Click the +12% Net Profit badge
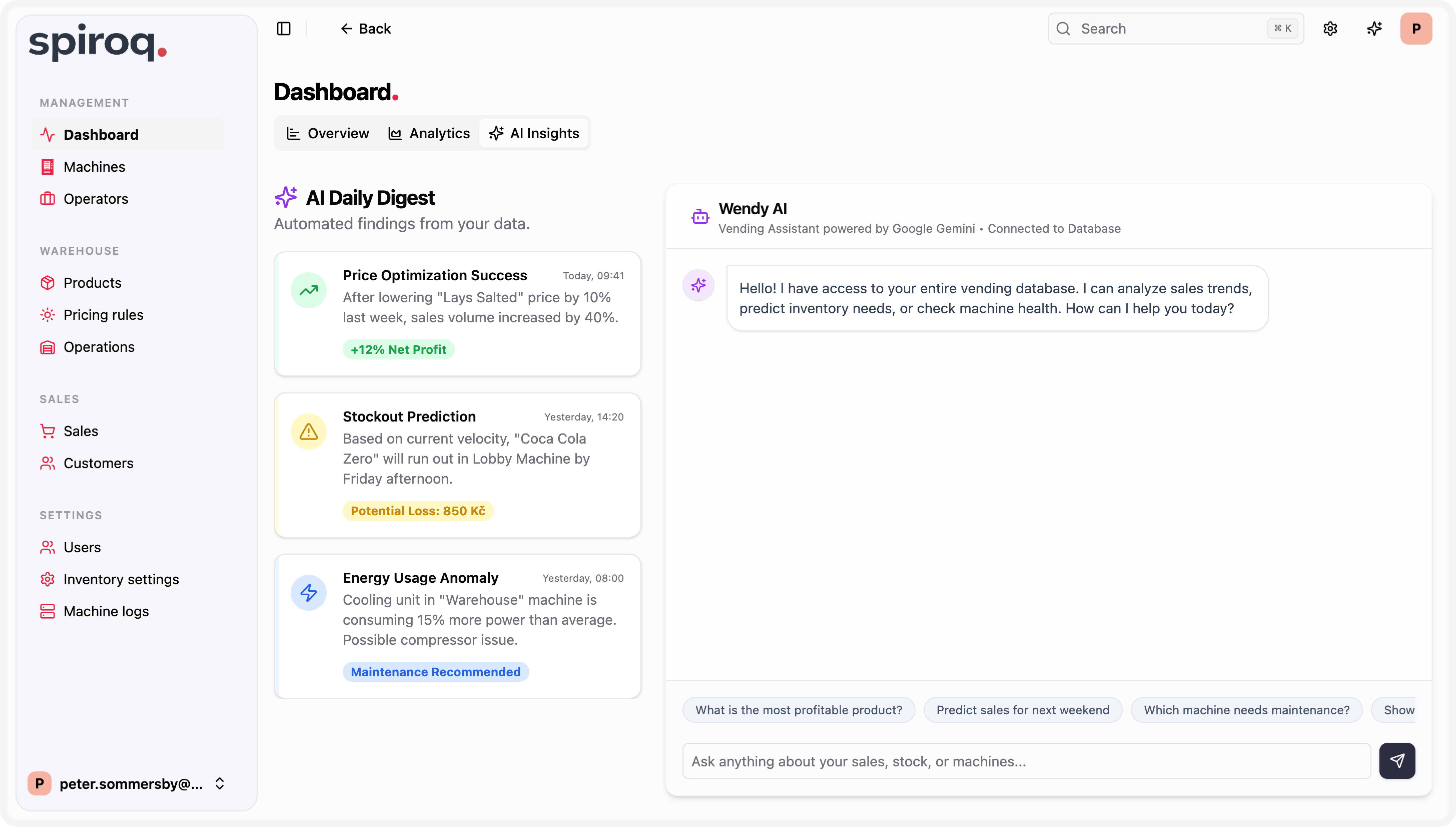Screen dimensions: 1456x827 tap(398, 349)
